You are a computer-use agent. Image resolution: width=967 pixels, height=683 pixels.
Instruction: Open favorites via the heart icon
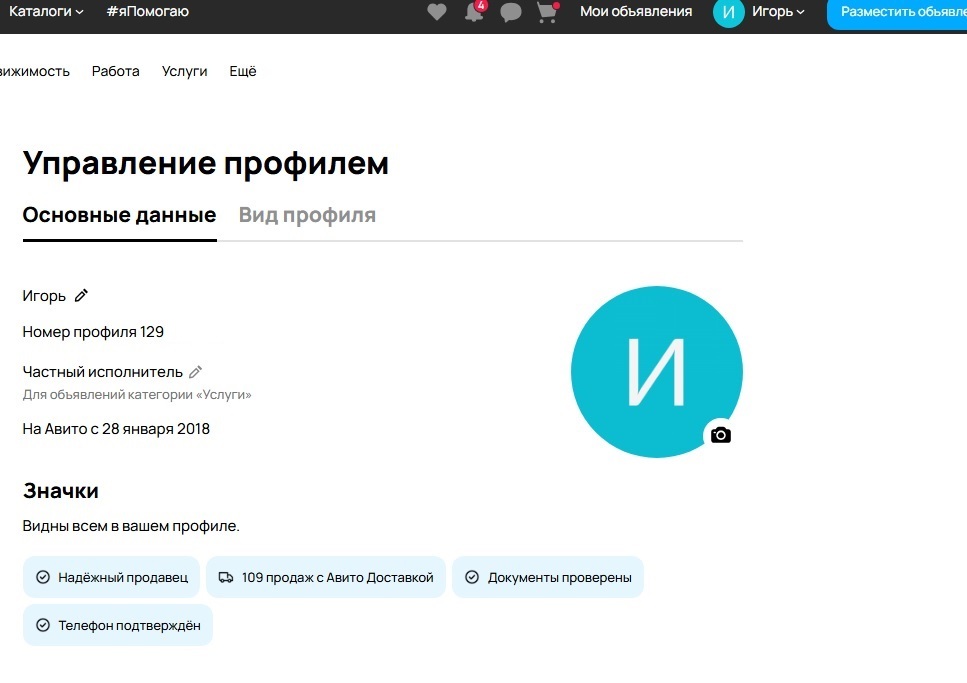coord(436,12)
